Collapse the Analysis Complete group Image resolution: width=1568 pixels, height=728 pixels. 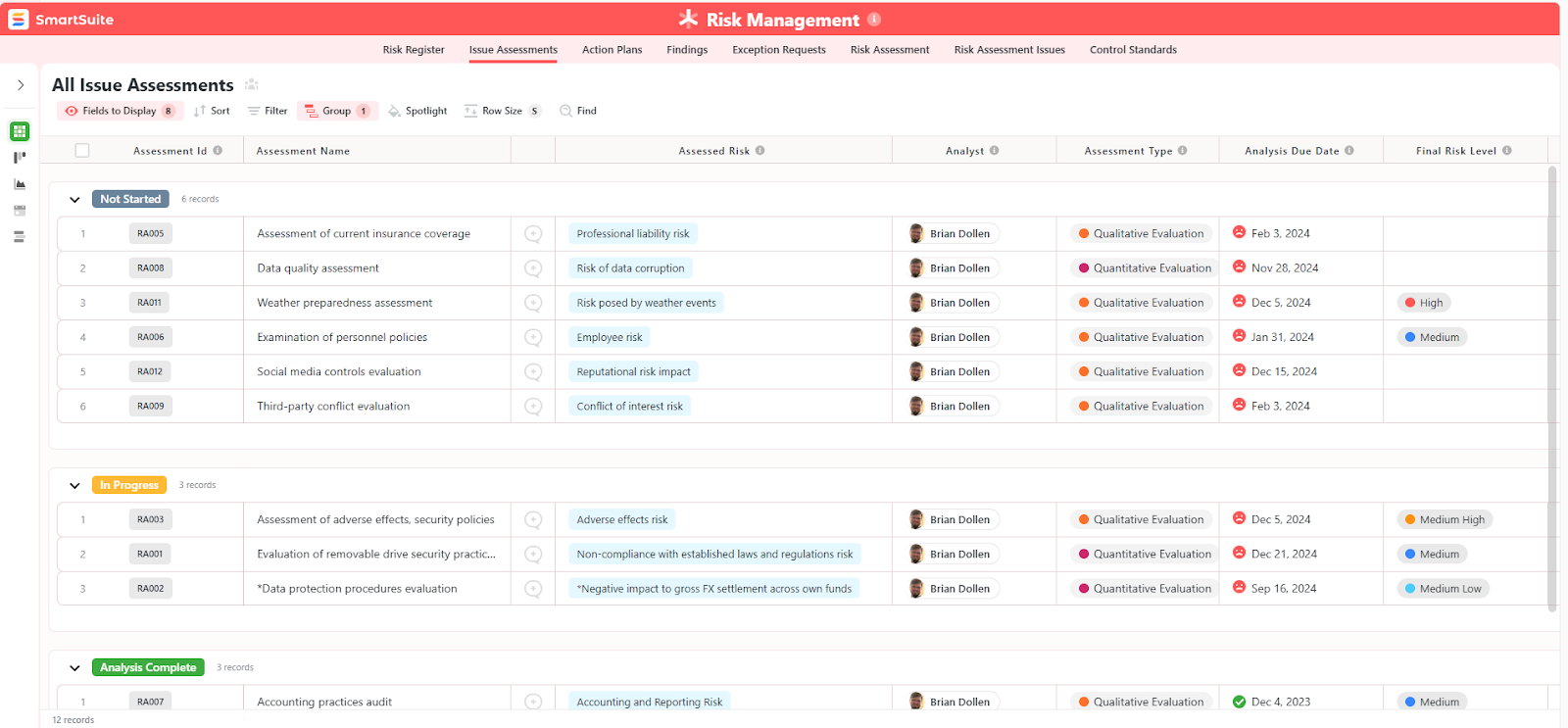(74, 668)
